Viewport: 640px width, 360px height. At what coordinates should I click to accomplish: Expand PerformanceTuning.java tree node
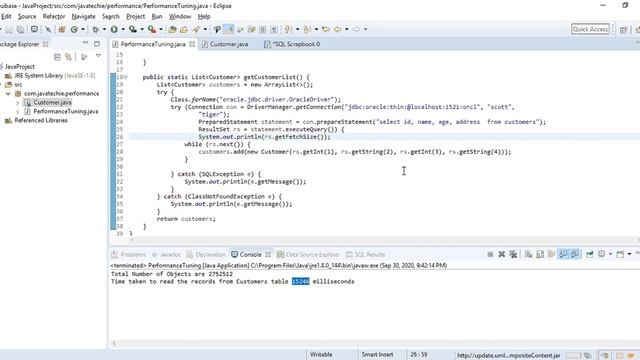(x=18, y=111)
